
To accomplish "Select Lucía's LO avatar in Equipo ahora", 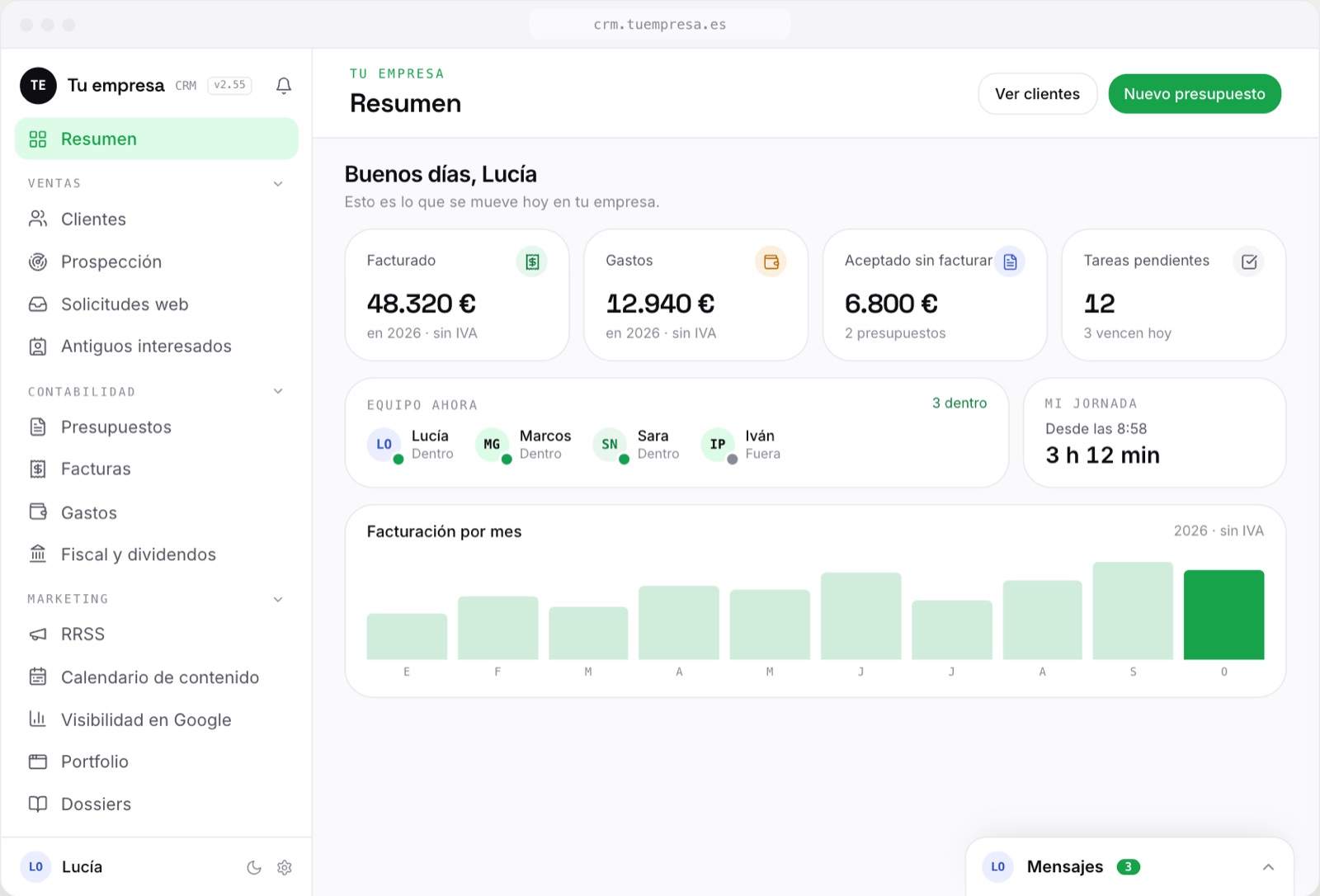I will 384,444.
